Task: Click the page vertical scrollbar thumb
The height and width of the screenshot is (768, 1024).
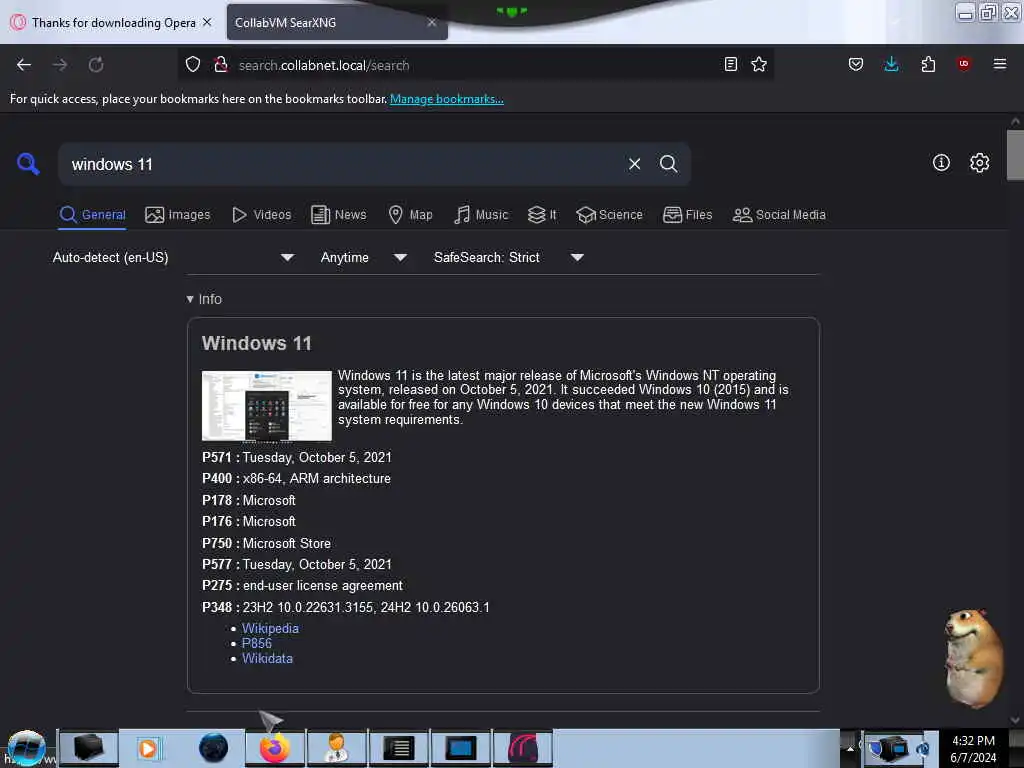Action: (1015, 155)
